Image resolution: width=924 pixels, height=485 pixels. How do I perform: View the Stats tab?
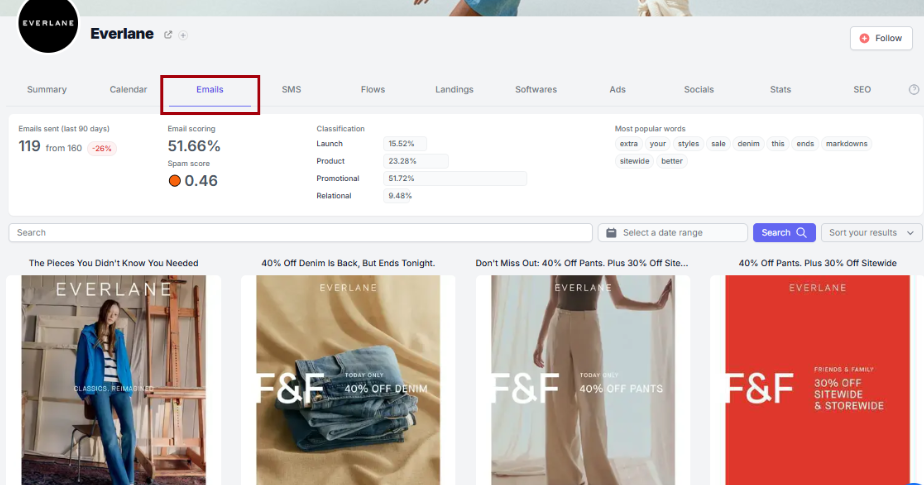pyautogui.click(x=780, y=90)
